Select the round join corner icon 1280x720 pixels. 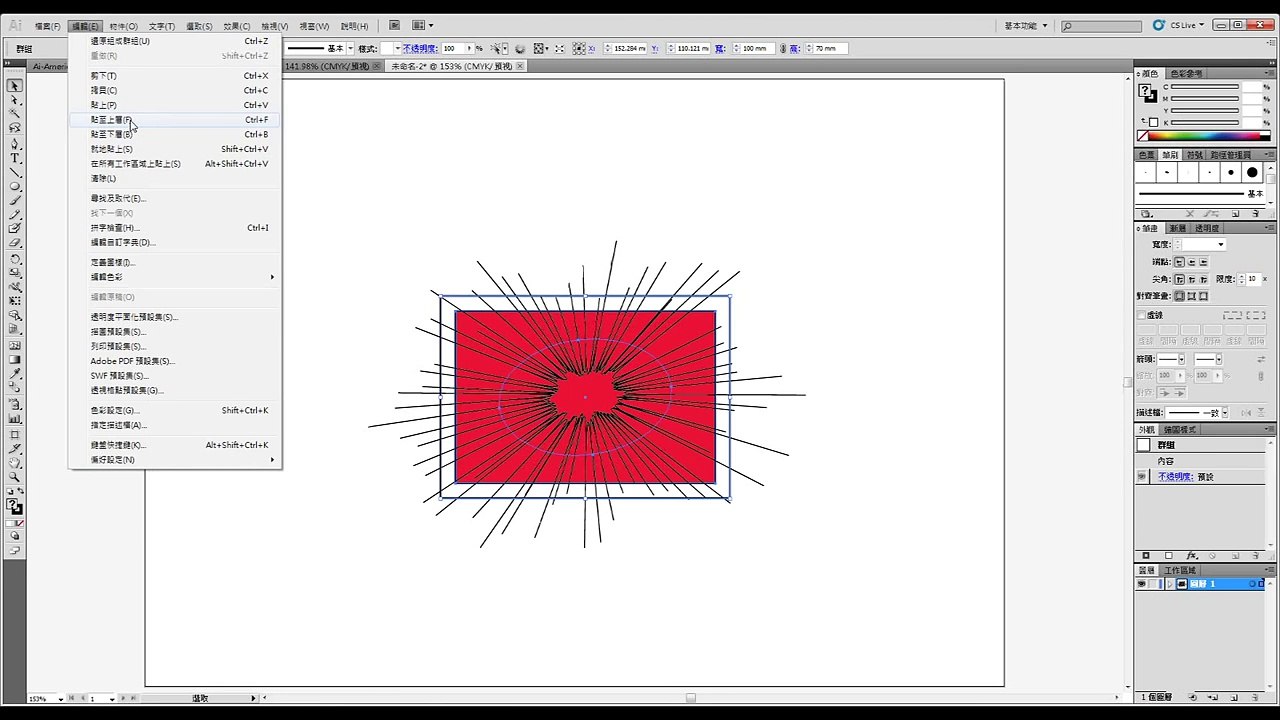(x=1192, y=279)
